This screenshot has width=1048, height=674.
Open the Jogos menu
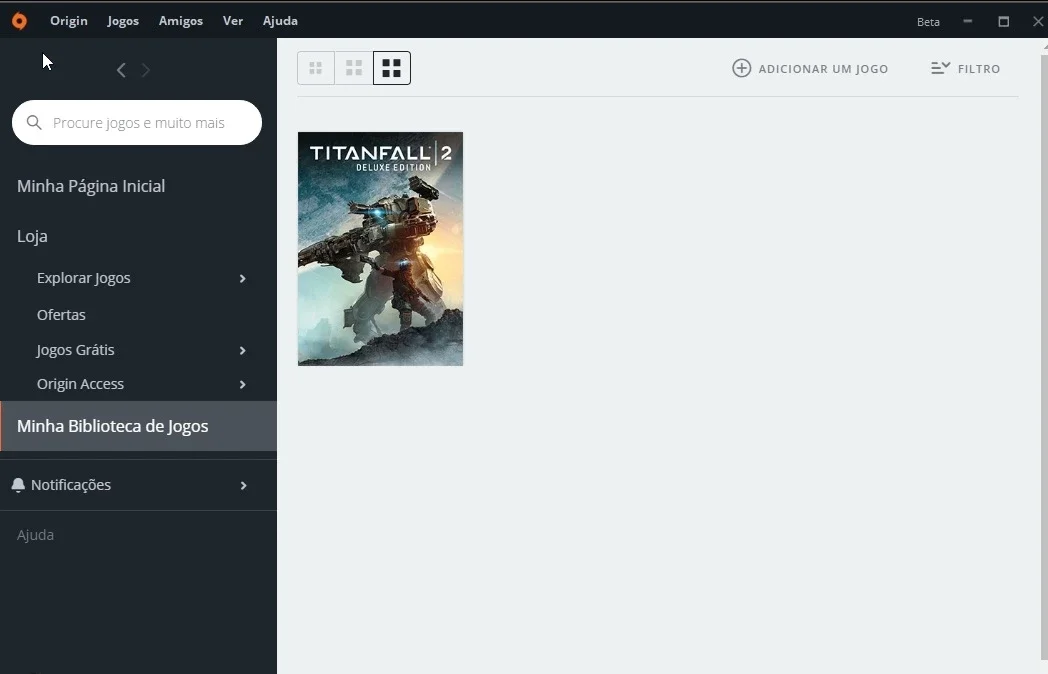[x=123, y=21]
